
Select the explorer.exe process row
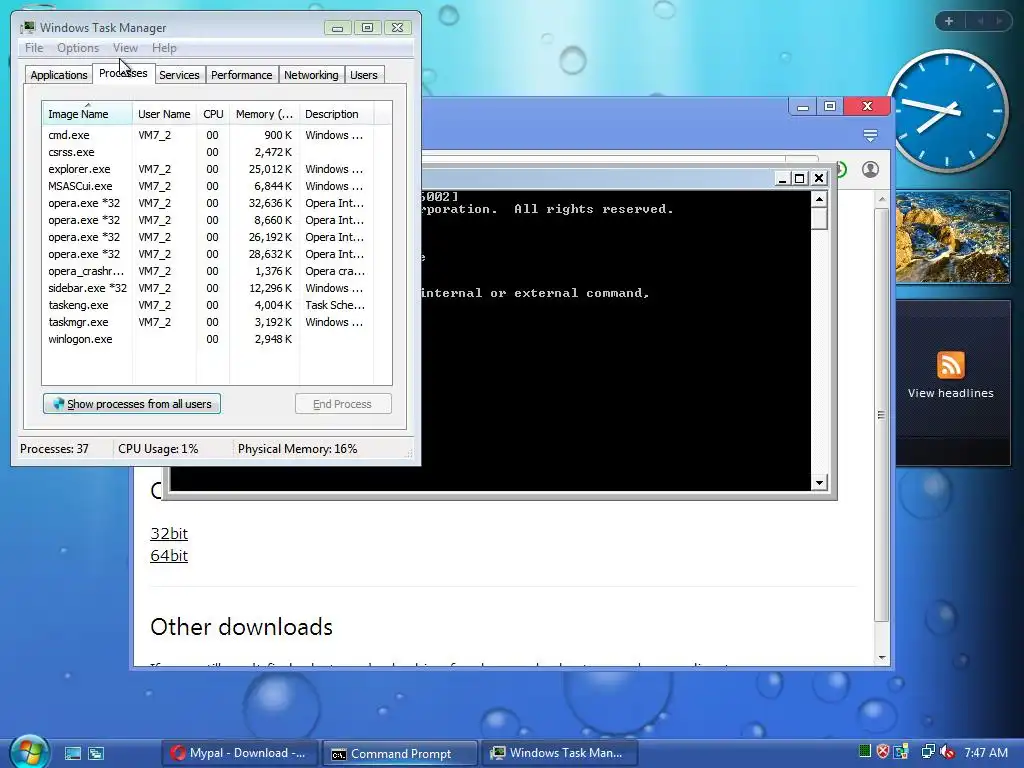(208, 169)
